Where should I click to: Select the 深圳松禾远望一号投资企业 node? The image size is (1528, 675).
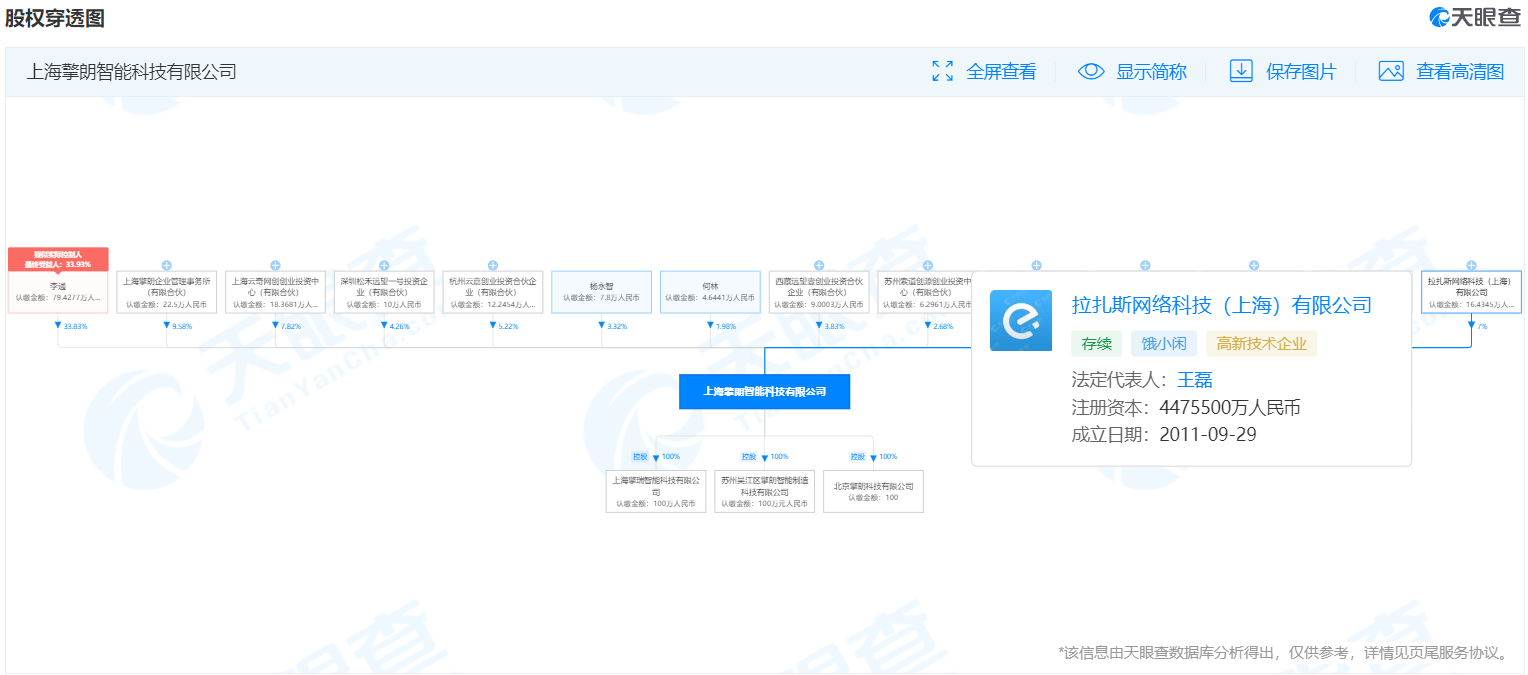point(384,292)
